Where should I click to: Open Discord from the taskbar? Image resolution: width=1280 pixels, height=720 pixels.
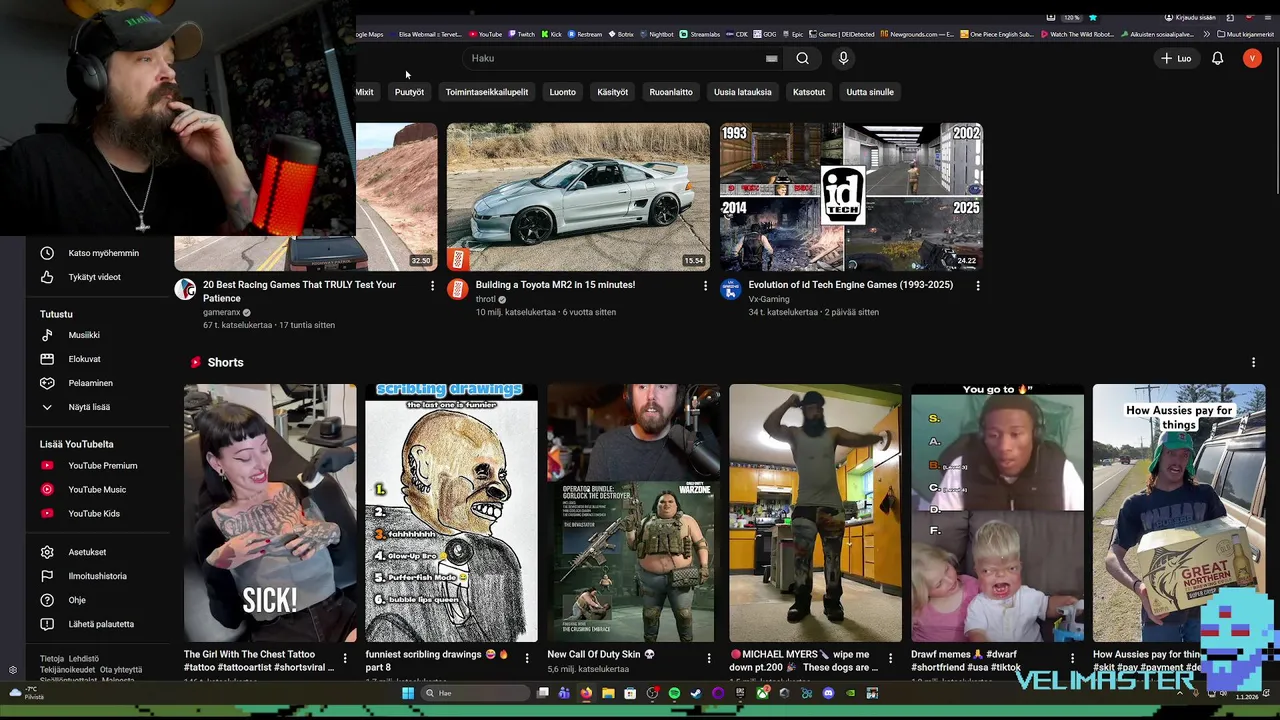click(828, 693)
